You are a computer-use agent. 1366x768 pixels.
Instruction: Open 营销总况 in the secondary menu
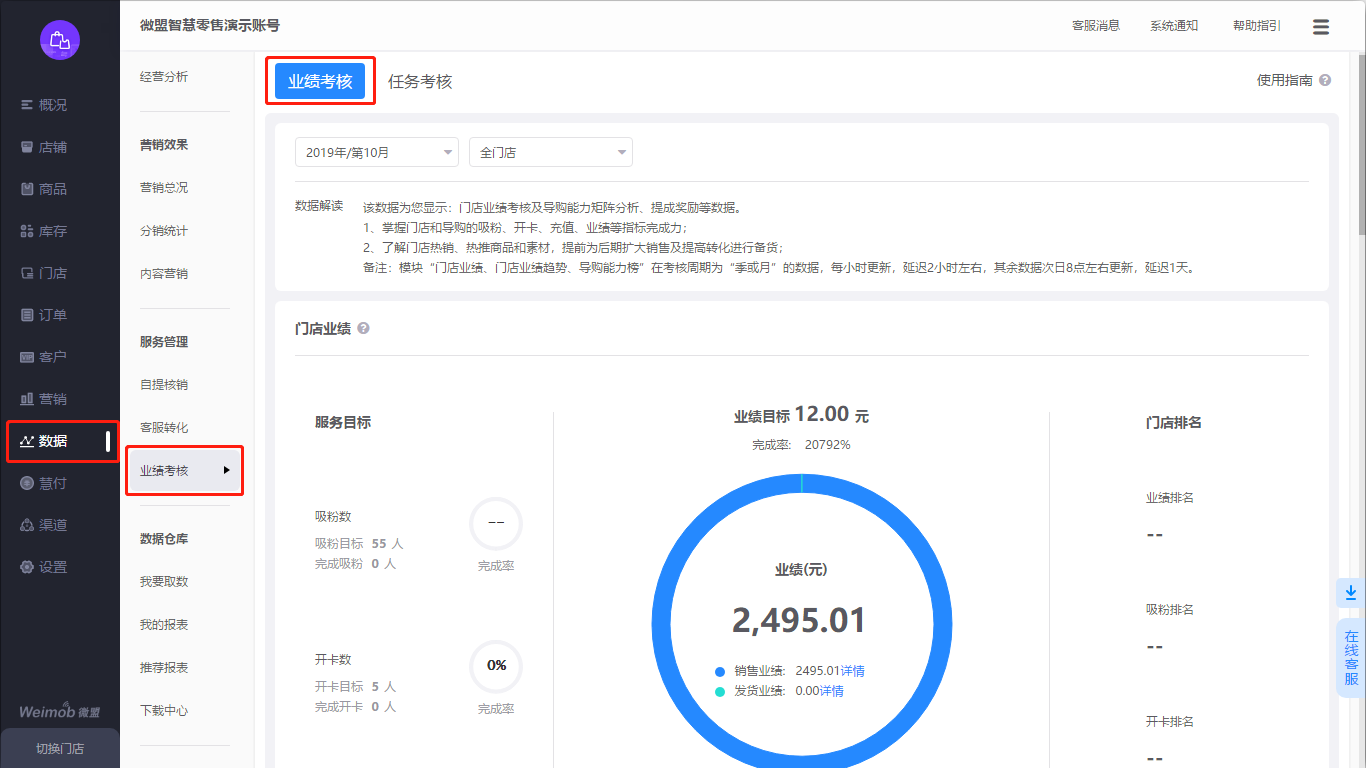pos(164,188)
